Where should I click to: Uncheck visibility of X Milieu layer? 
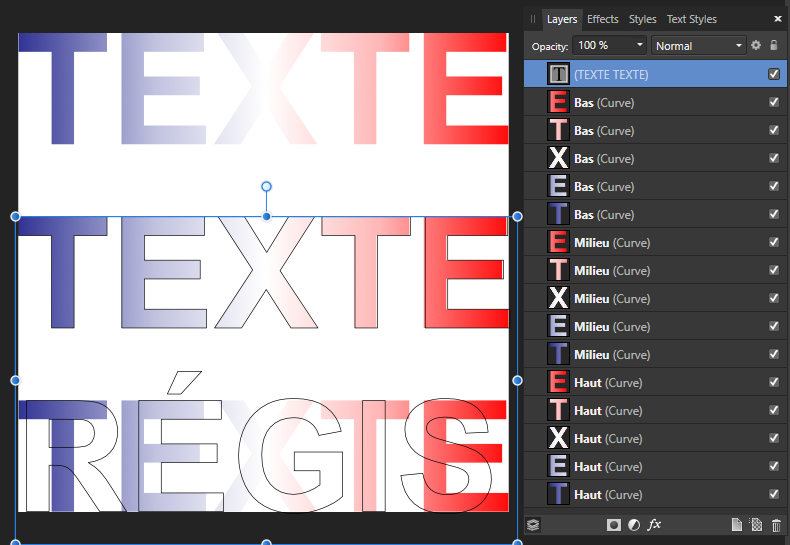click(x=774, y=298)
